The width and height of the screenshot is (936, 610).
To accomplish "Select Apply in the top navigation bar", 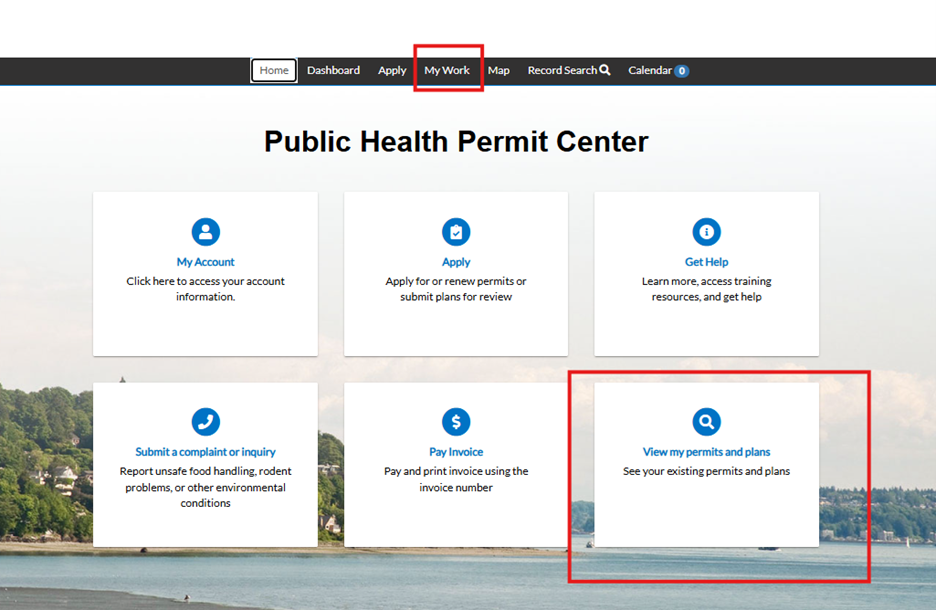I will (392, 71).
